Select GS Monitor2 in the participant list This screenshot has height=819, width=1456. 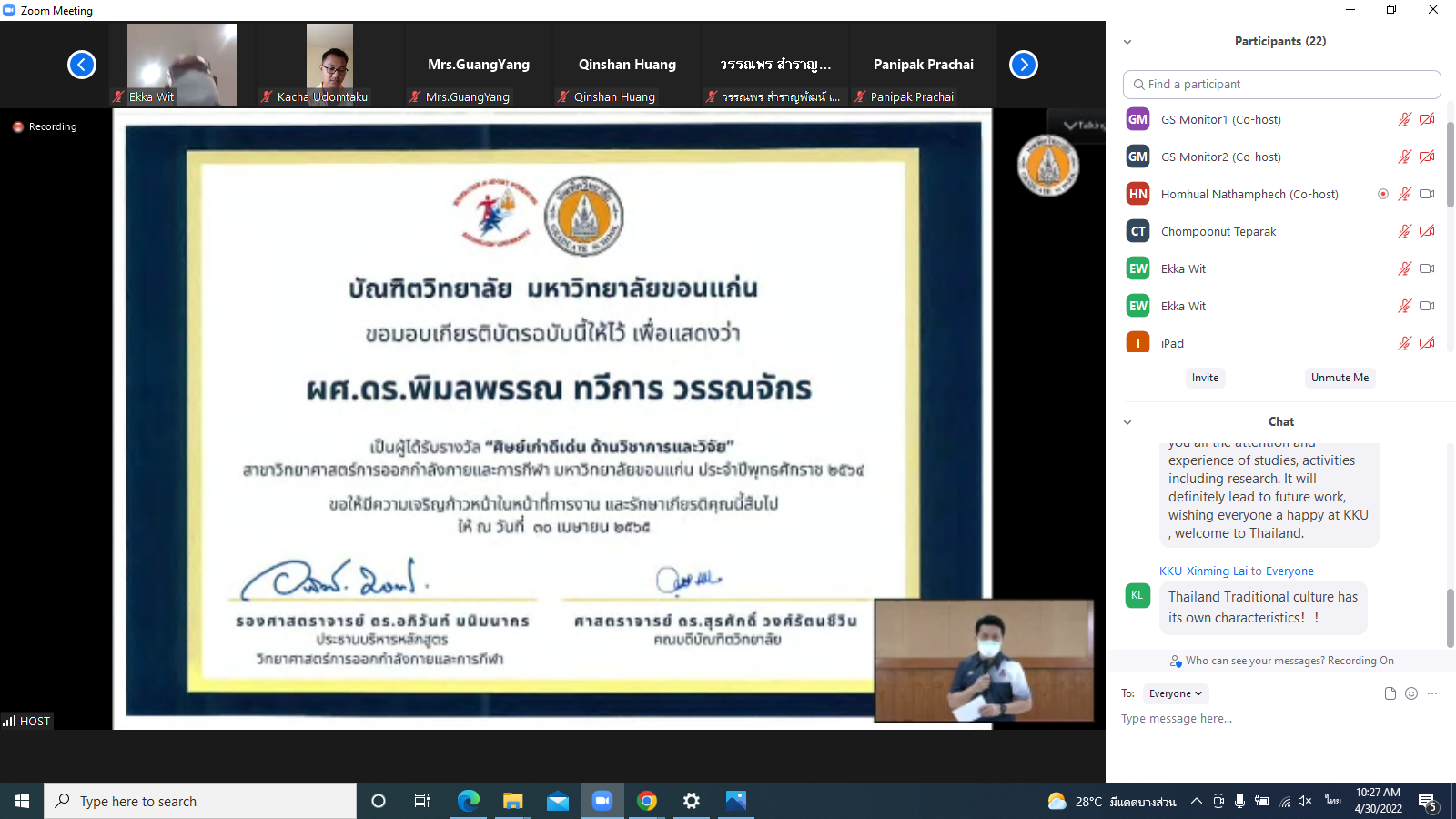pyautogui.click(x=1220, y=157)
